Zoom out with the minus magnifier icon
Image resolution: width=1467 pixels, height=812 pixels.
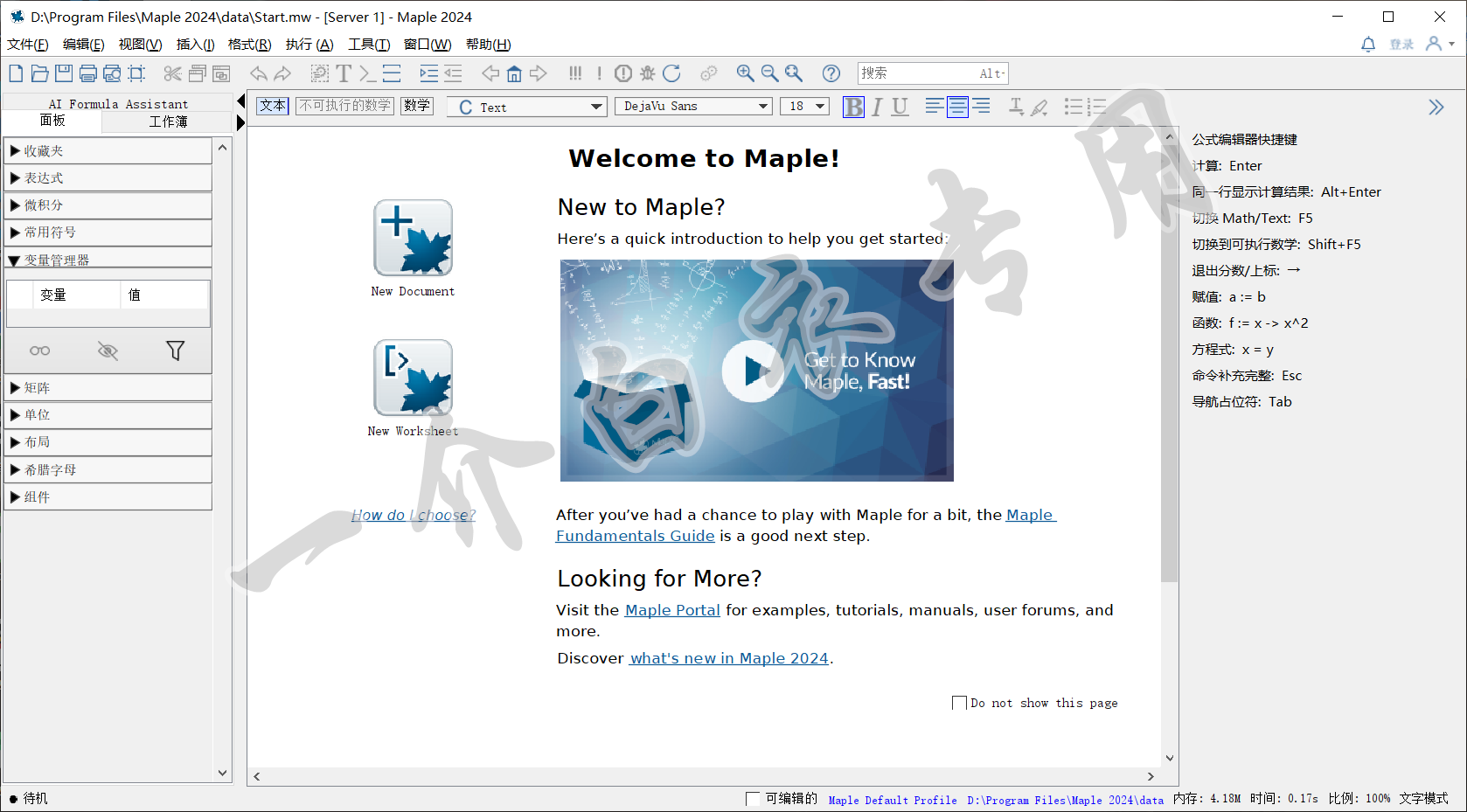[x=769, y=73]
